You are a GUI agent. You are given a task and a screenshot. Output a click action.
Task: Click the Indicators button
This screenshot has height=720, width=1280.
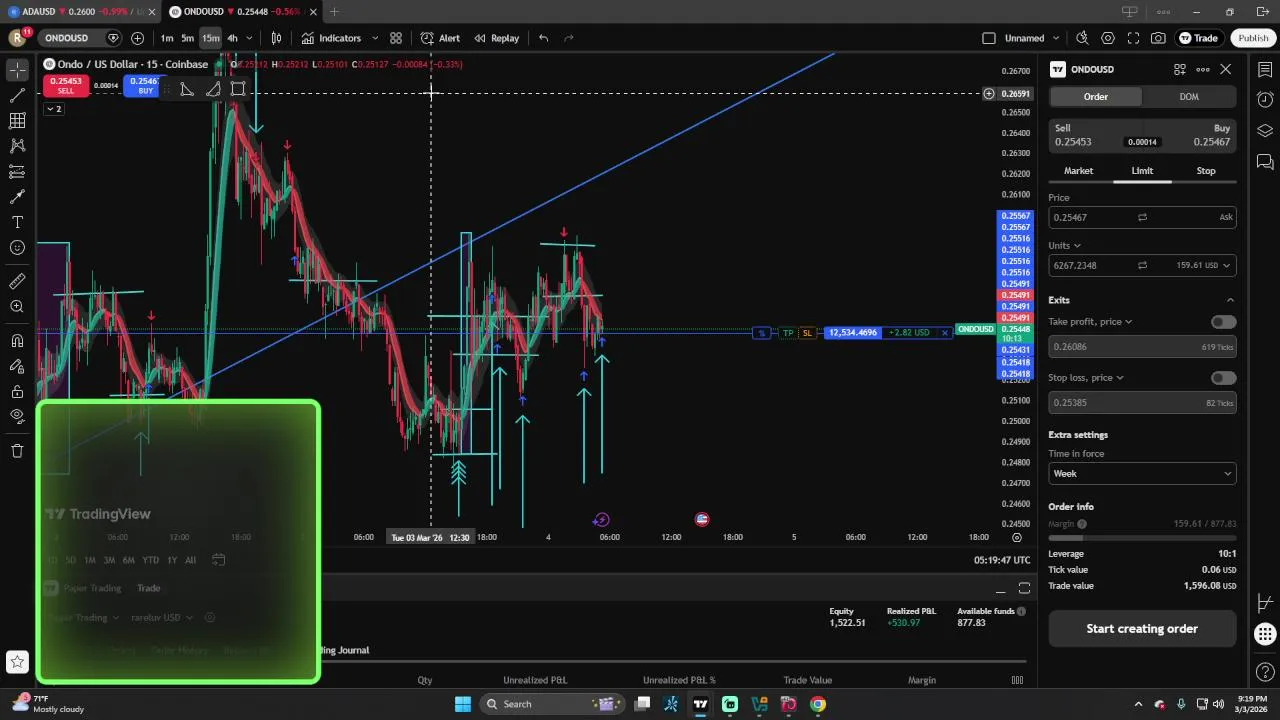331,38
